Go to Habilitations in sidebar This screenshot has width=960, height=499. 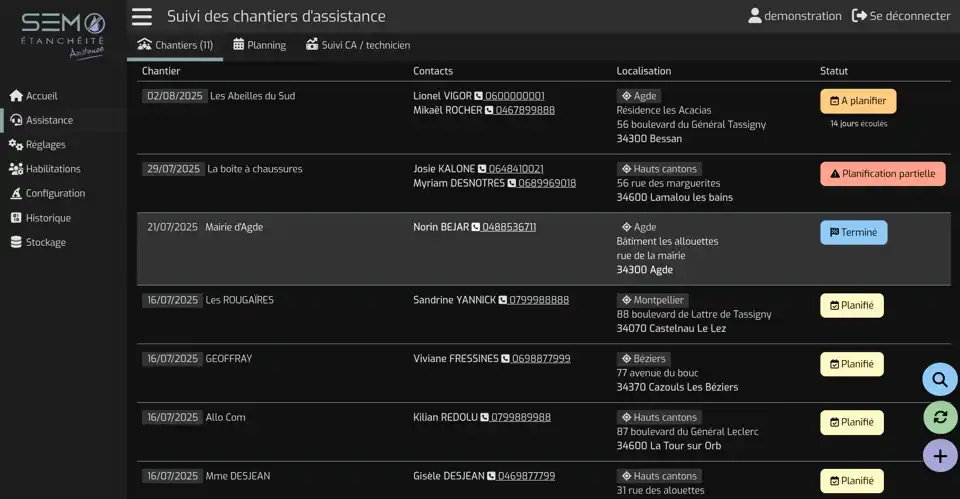tap(53, 169)
